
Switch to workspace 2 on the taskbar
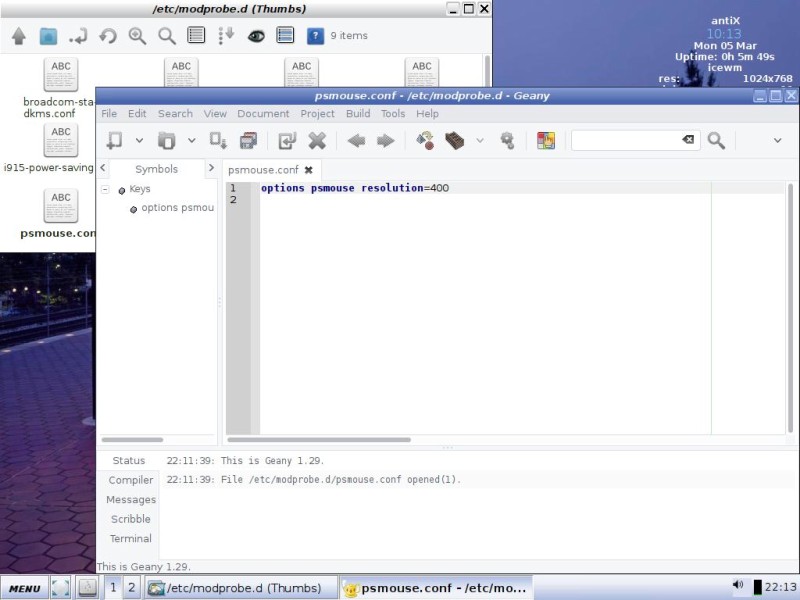pos(132,588)
